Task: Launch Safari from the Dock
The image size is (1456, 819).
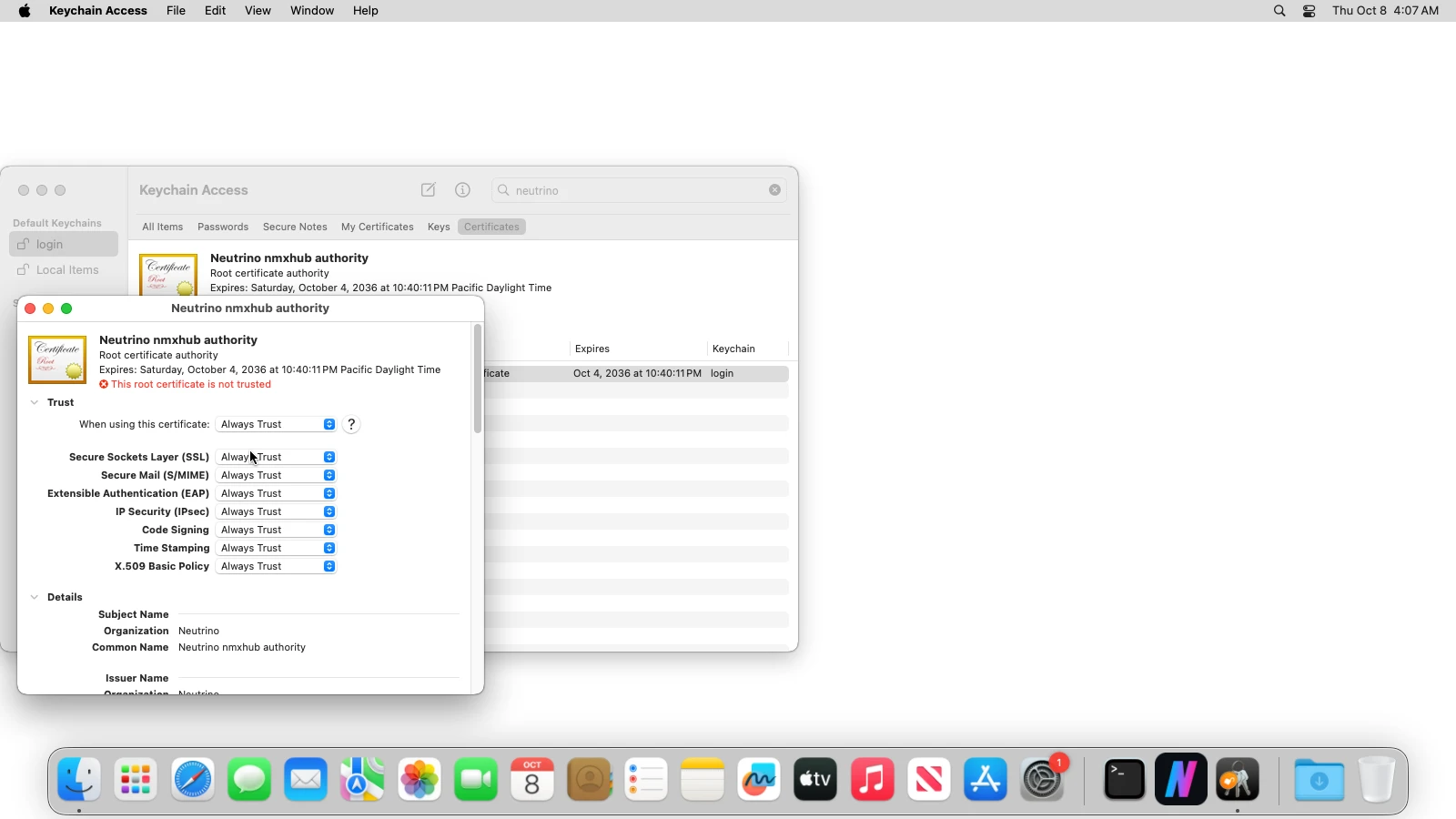Action: pos(193,780)
